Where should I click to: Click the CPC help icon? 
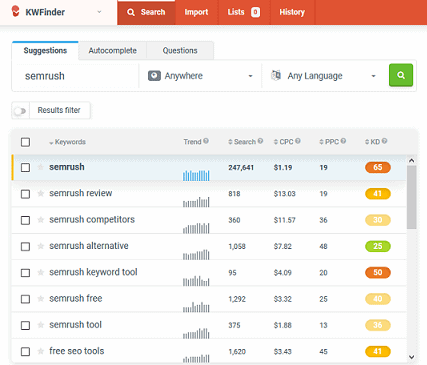[298, 141]
